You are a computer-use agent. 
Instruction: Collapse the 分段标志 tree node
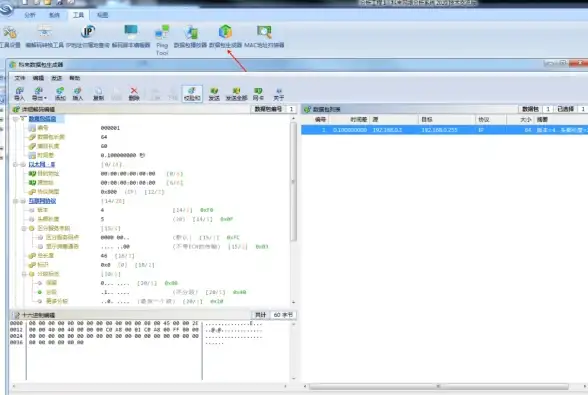24,274
